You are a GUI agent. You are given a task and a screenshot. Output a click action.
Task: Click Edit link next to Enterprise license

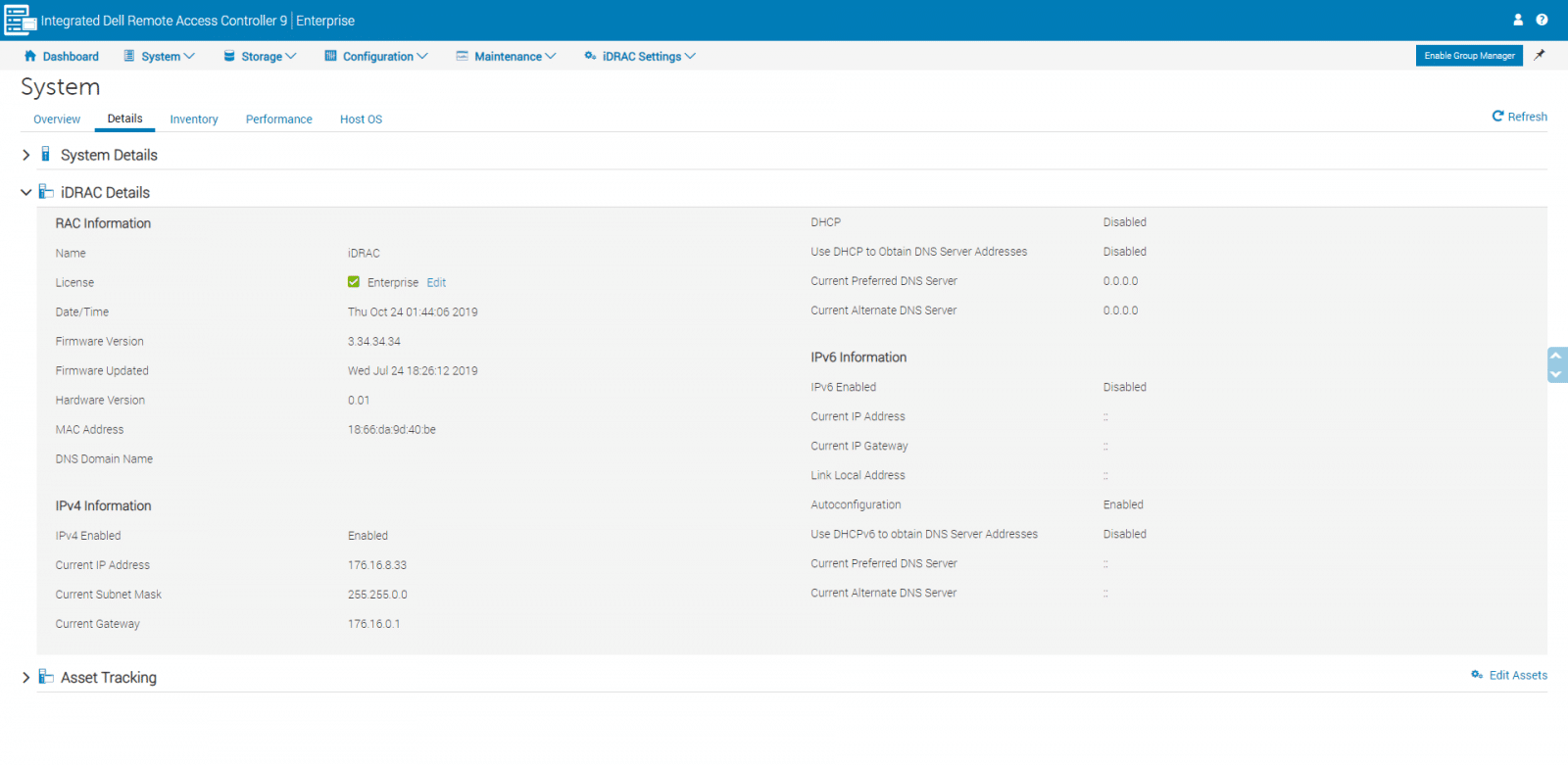coord(436,282)
